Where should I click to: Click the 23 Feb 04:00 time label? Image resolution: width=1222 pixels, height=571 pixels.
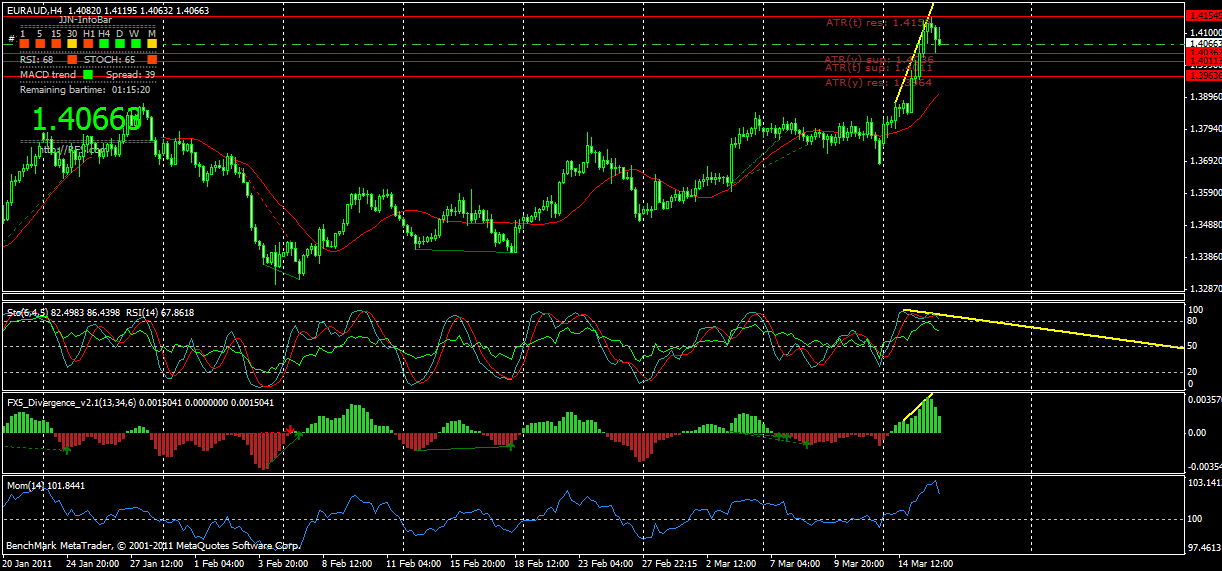coord(606,564)
